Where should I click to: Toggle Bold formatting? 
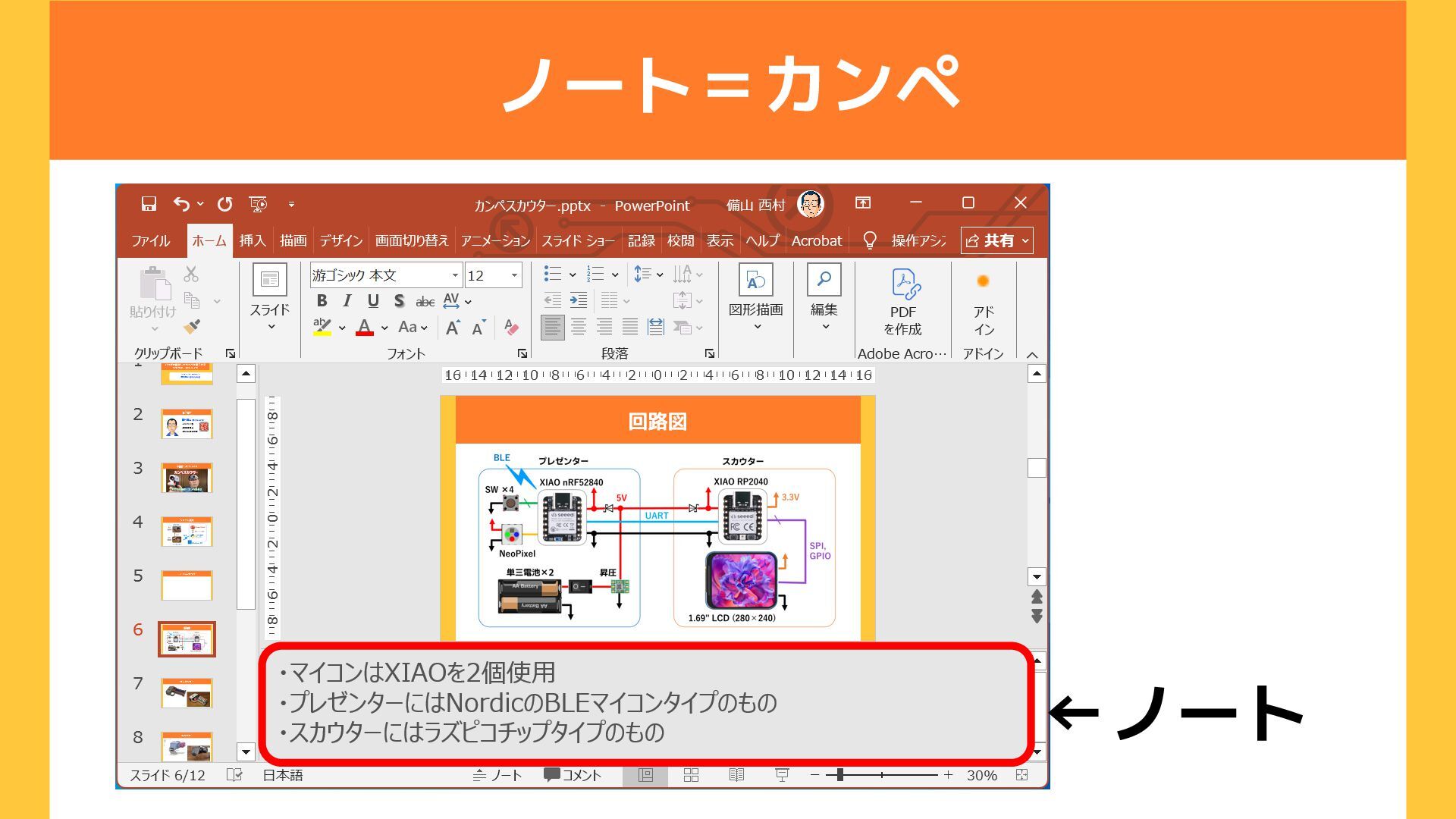click(322, 301)
